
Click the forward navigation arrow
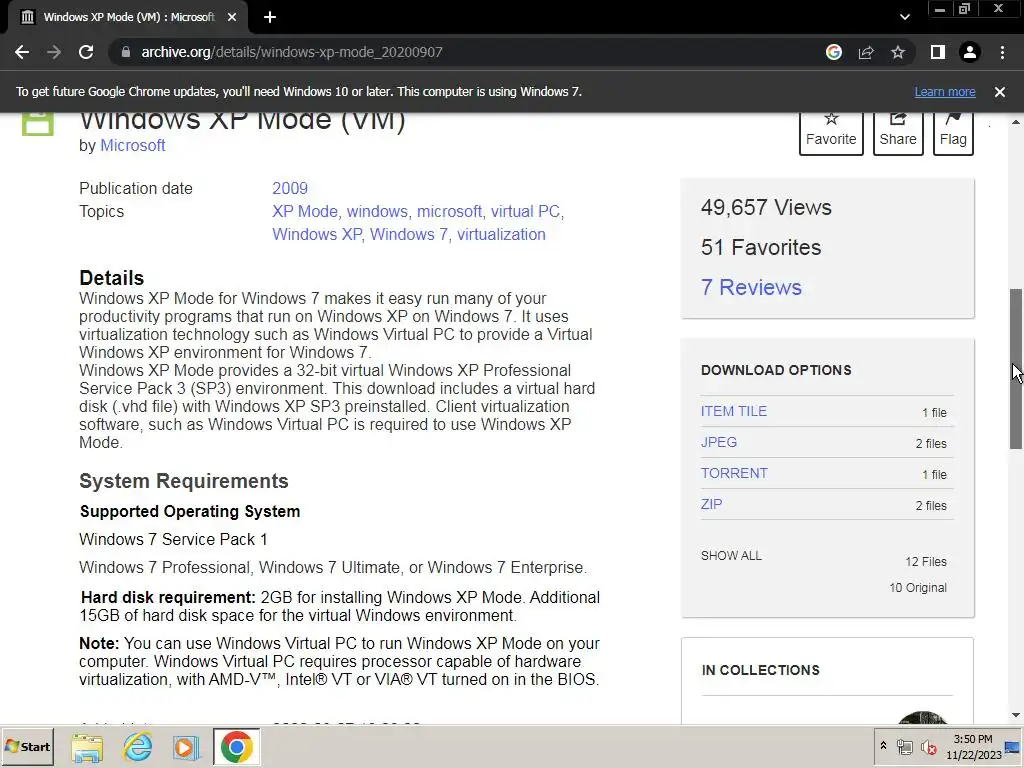coord(54,52)
